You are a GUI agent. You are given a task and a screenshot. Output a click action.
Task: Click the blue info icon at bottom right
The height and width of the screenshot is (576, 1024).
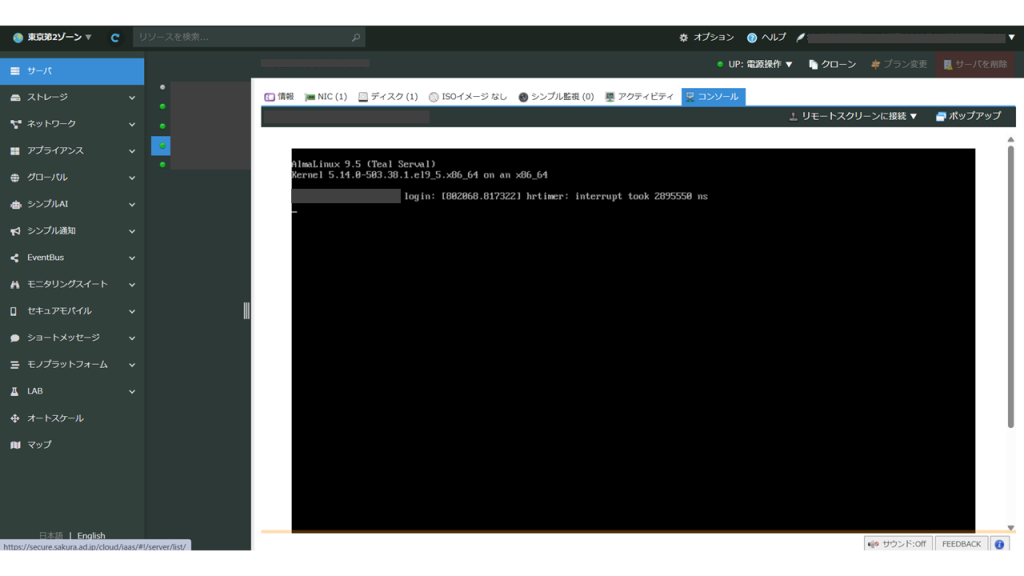999,544
